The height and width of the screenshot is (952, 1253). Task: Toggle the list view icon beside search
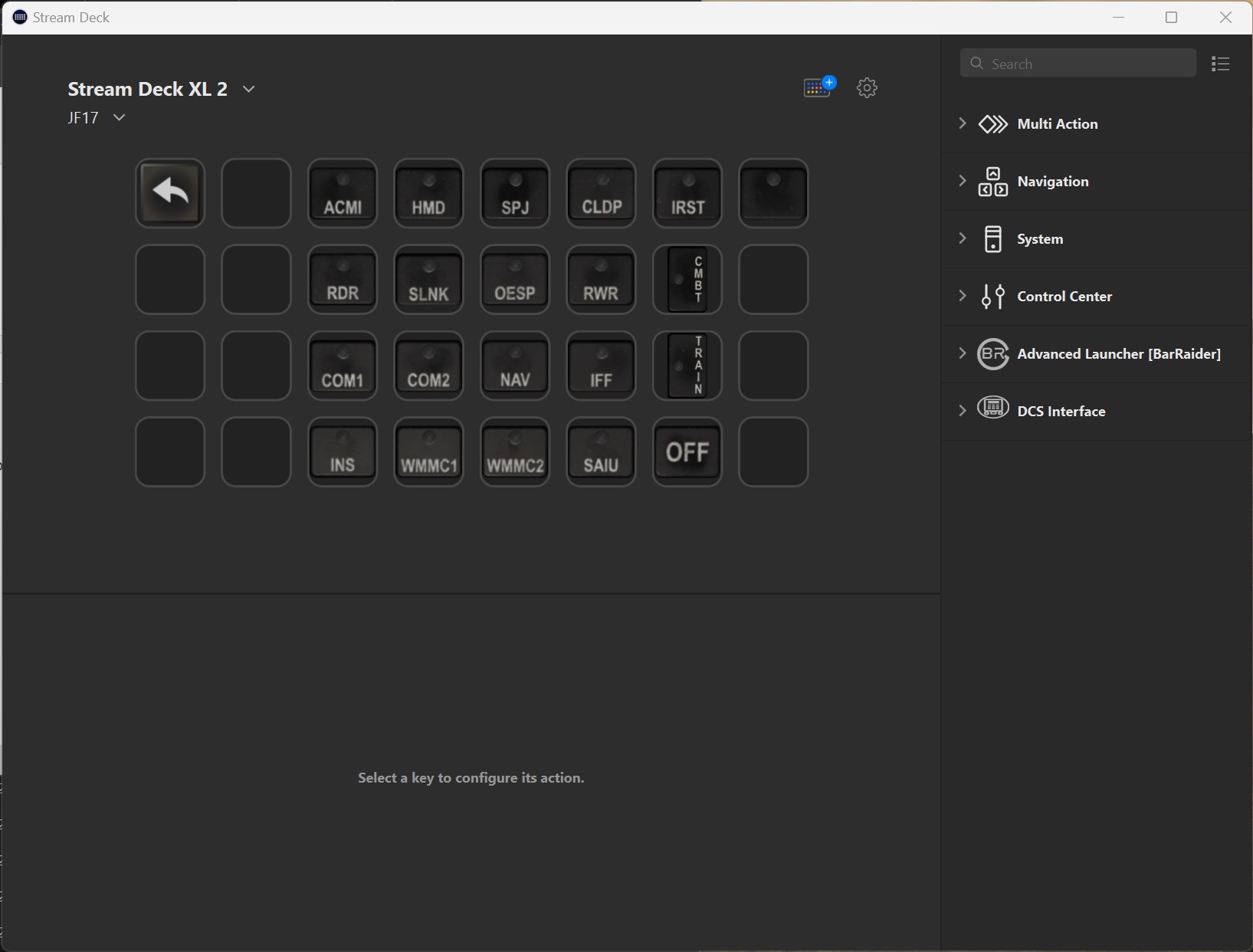coord(1220,64)
